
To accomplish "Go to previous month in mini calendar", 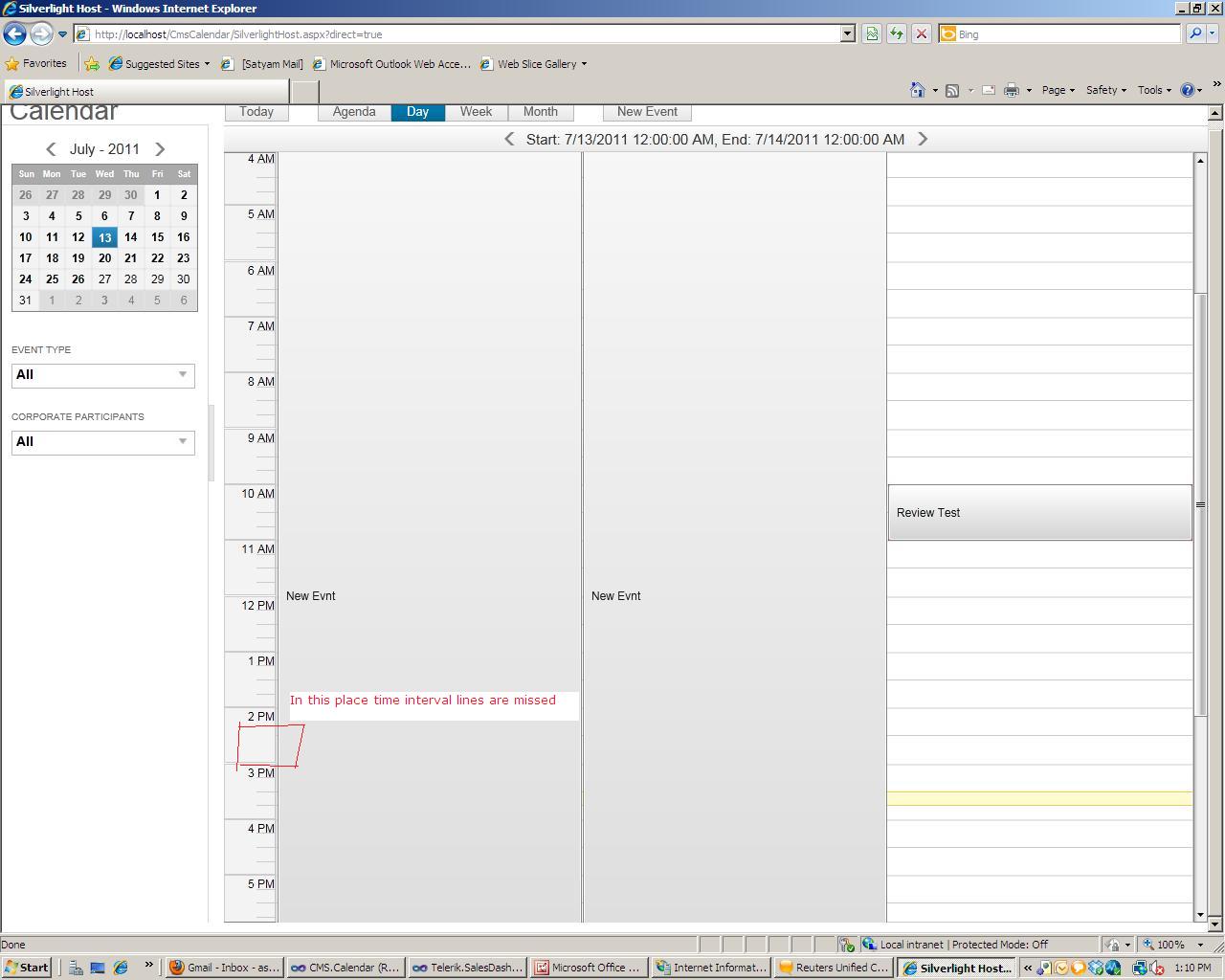I will tap(51, 149).
